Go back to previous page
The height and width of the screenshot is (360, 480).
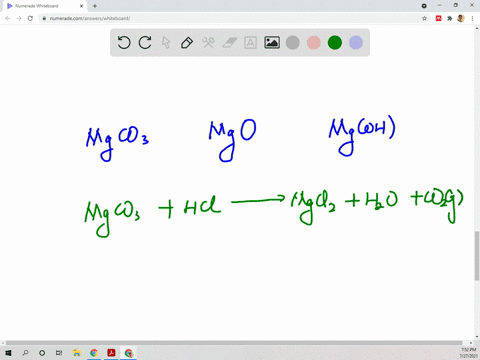[8, 18]
